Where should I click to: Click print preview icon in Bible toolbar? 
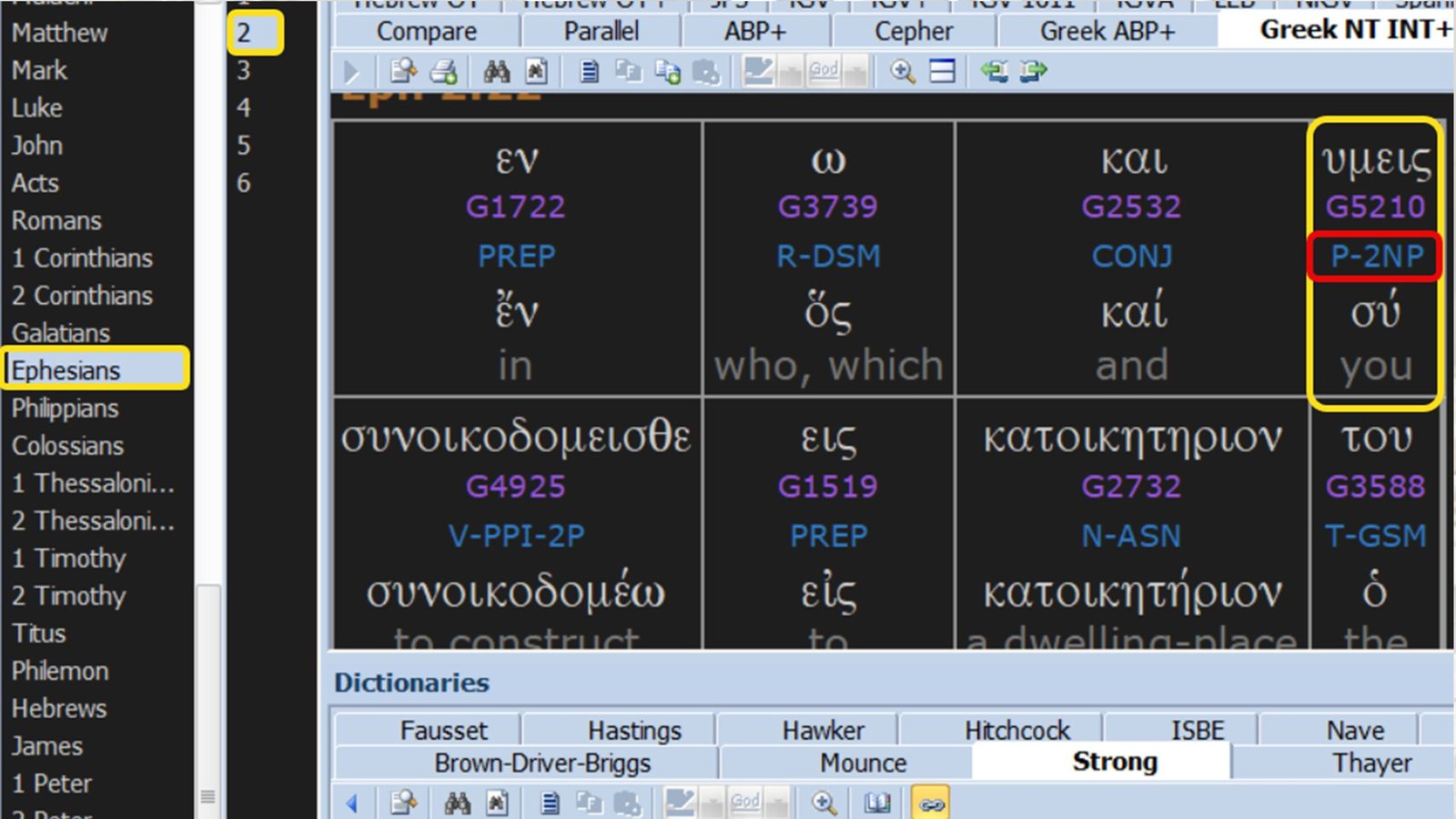pos(403,71)
